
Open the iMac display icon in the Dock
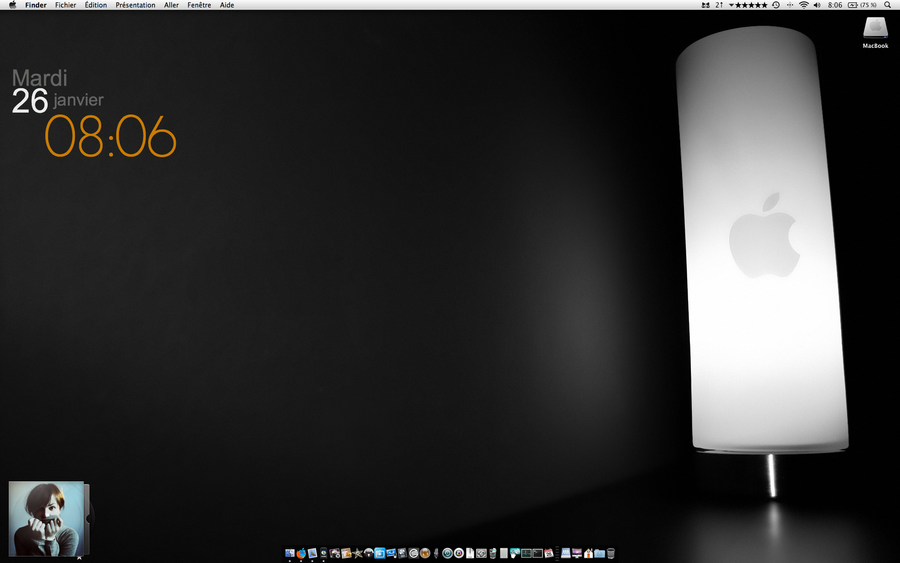577,553
